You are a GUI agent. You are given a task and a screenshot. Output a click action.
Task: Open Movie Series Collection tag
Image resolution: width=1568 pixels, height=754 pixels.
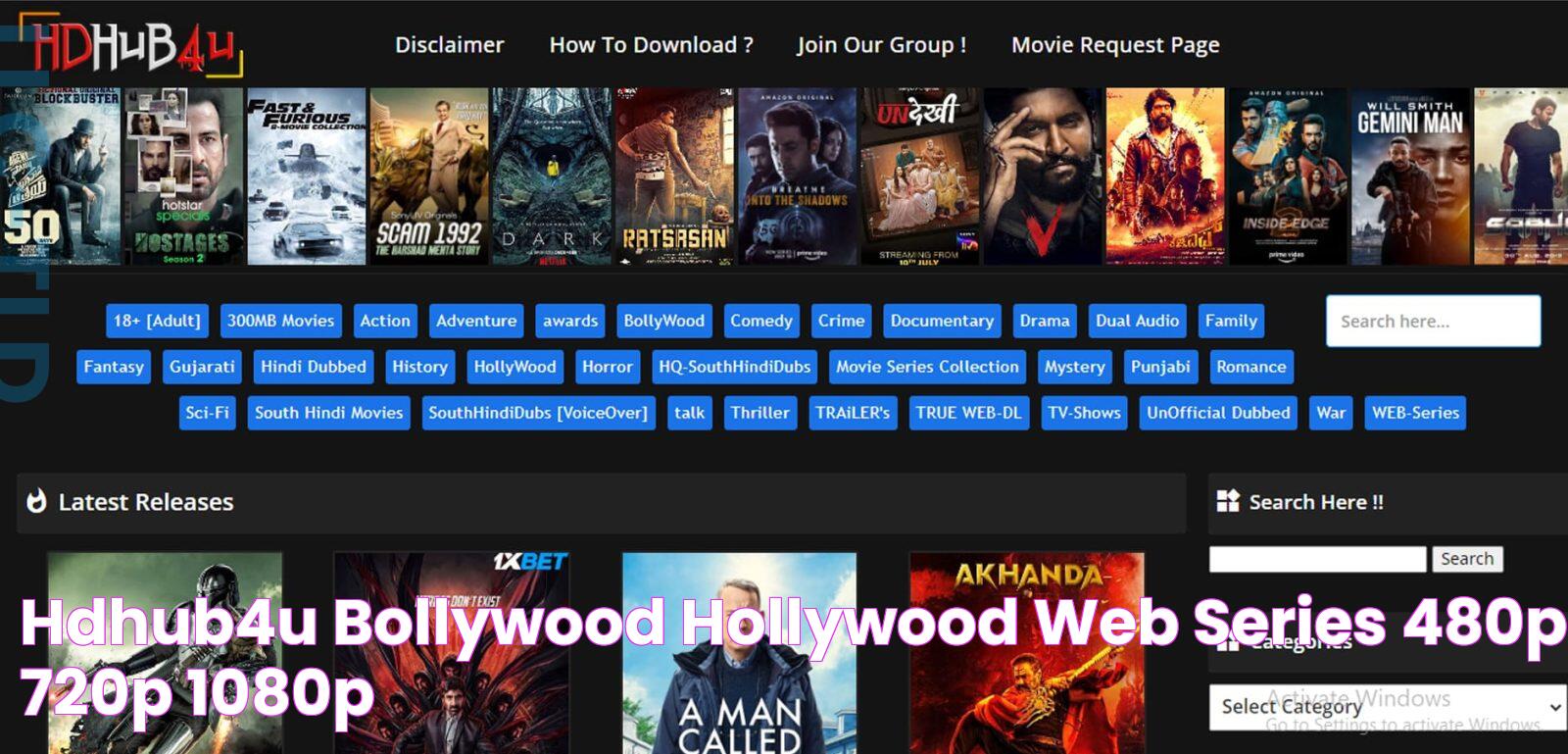927,367
